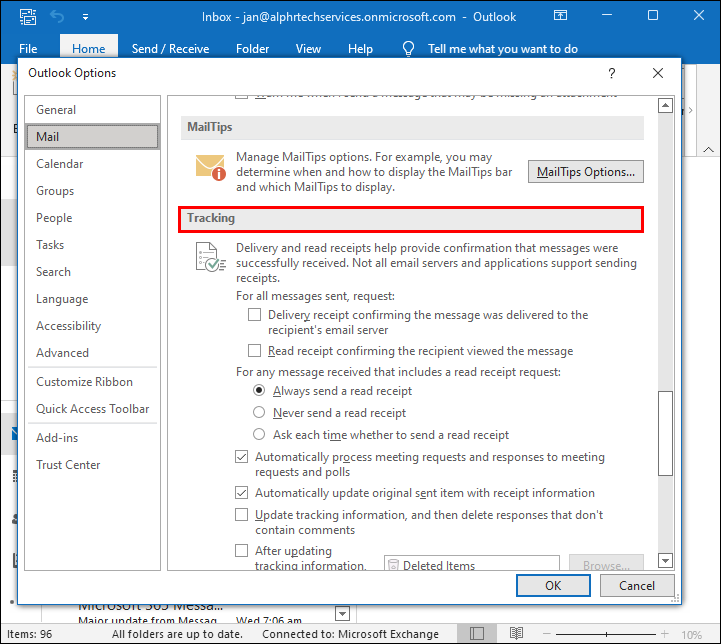The width and height of the screenshot is (721, 644).
Task: Click the zoom slider in status bar
Action: point(606,634)
